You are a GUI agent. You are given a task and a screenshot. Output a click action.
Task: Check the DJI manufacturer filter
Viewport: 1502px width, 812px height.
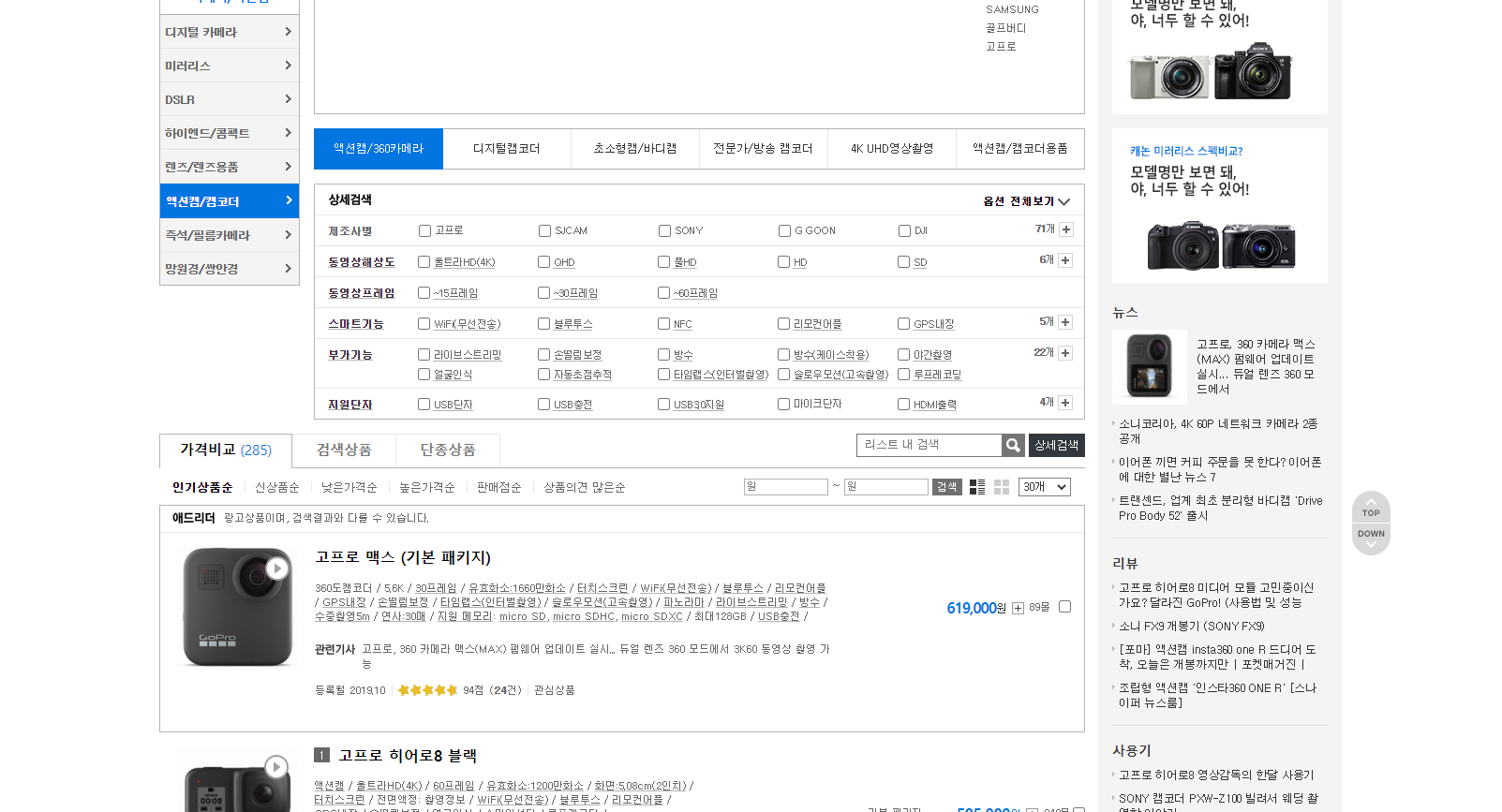(x=904, y=230)
